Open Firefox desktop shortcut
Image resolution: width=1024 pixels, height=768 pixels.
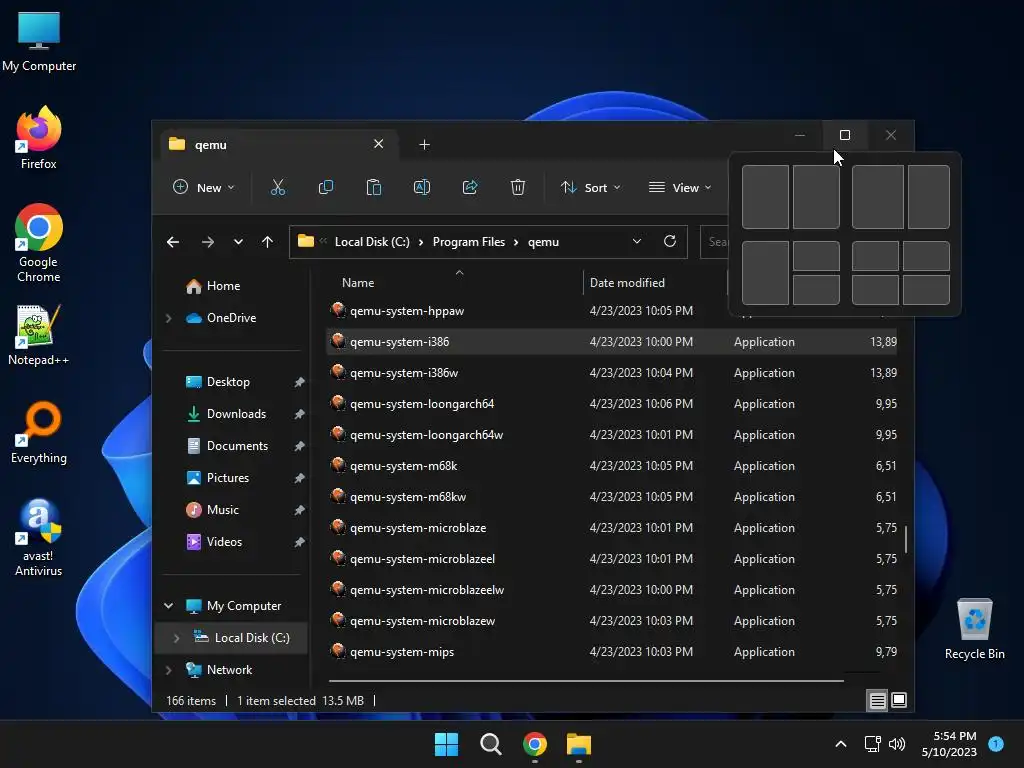coord(39,137)
